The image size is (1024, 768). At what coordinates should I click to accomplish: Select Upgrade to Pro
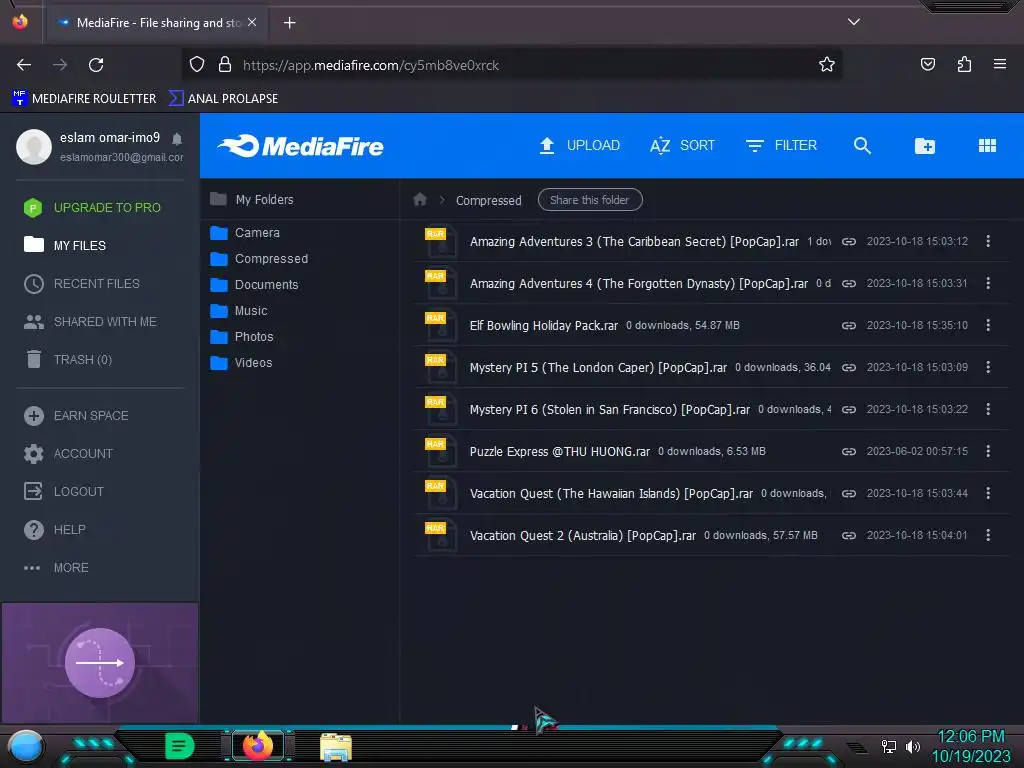[92, 208]
